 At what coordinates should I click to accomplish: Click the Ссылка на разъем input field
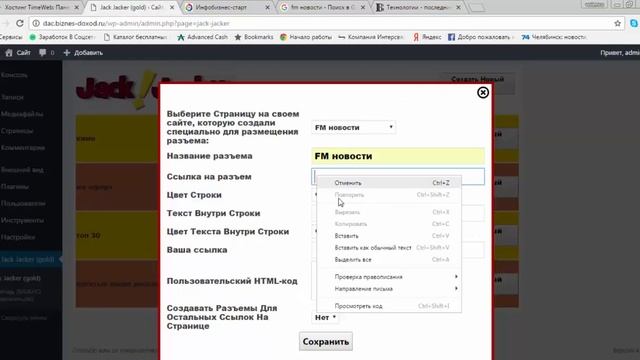398,176
